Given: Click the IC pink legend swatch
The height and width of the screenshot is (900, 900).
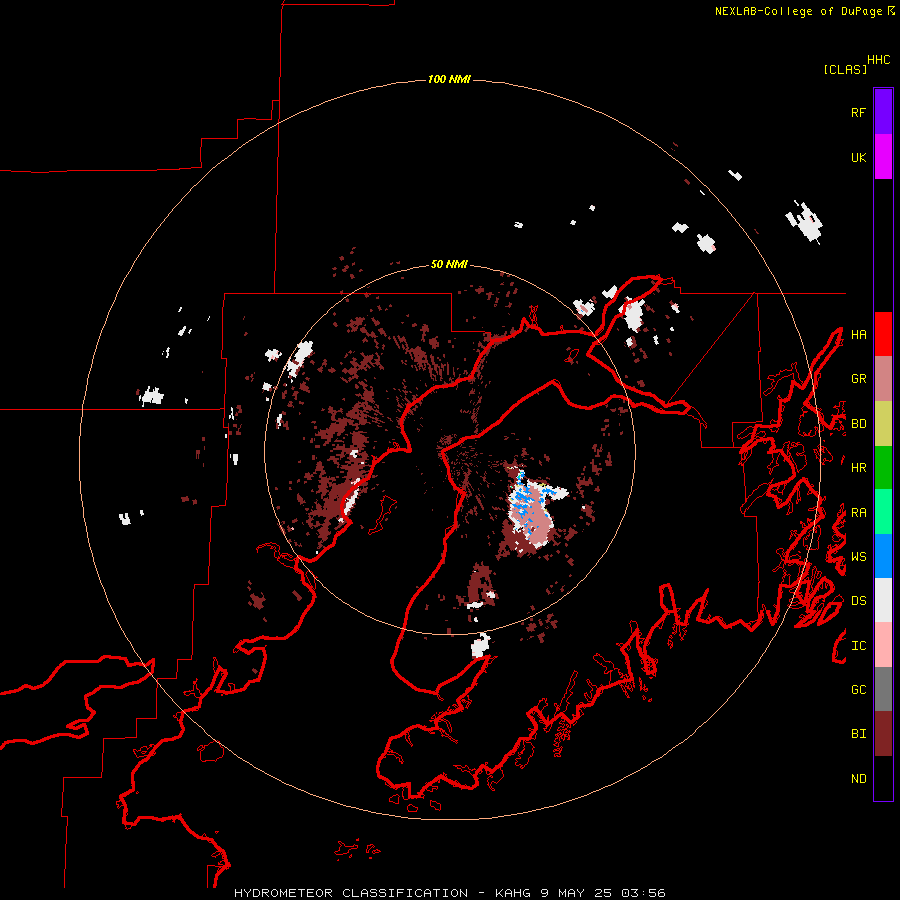Looking at the screenshot, I should (883, 645).
